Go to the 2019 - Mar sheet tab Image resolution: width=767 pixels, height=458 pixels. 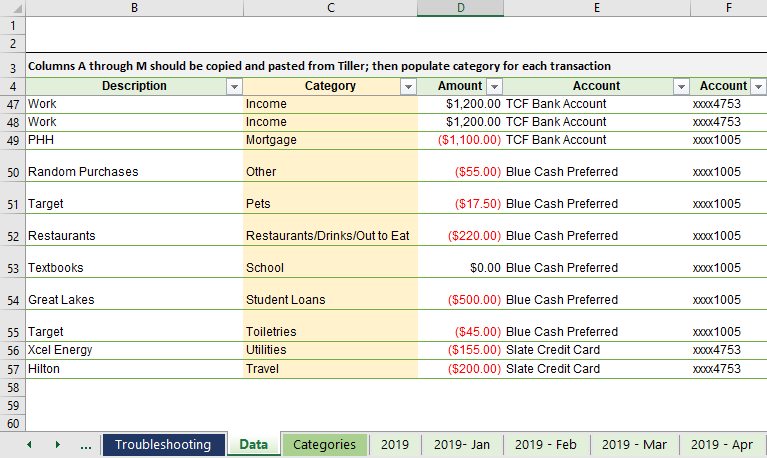pos(634,445)
